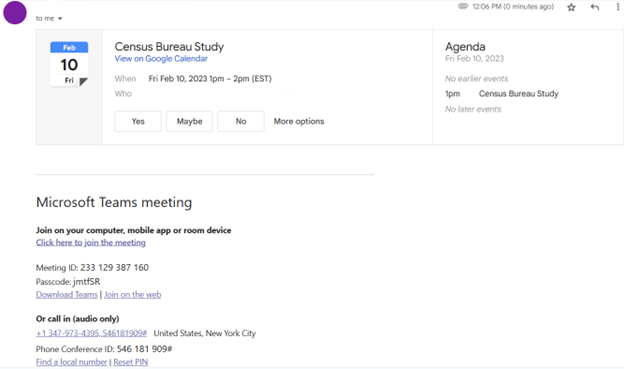Click the When date and time text
This screenshot has width=624, height=369.
click(210, 78)
